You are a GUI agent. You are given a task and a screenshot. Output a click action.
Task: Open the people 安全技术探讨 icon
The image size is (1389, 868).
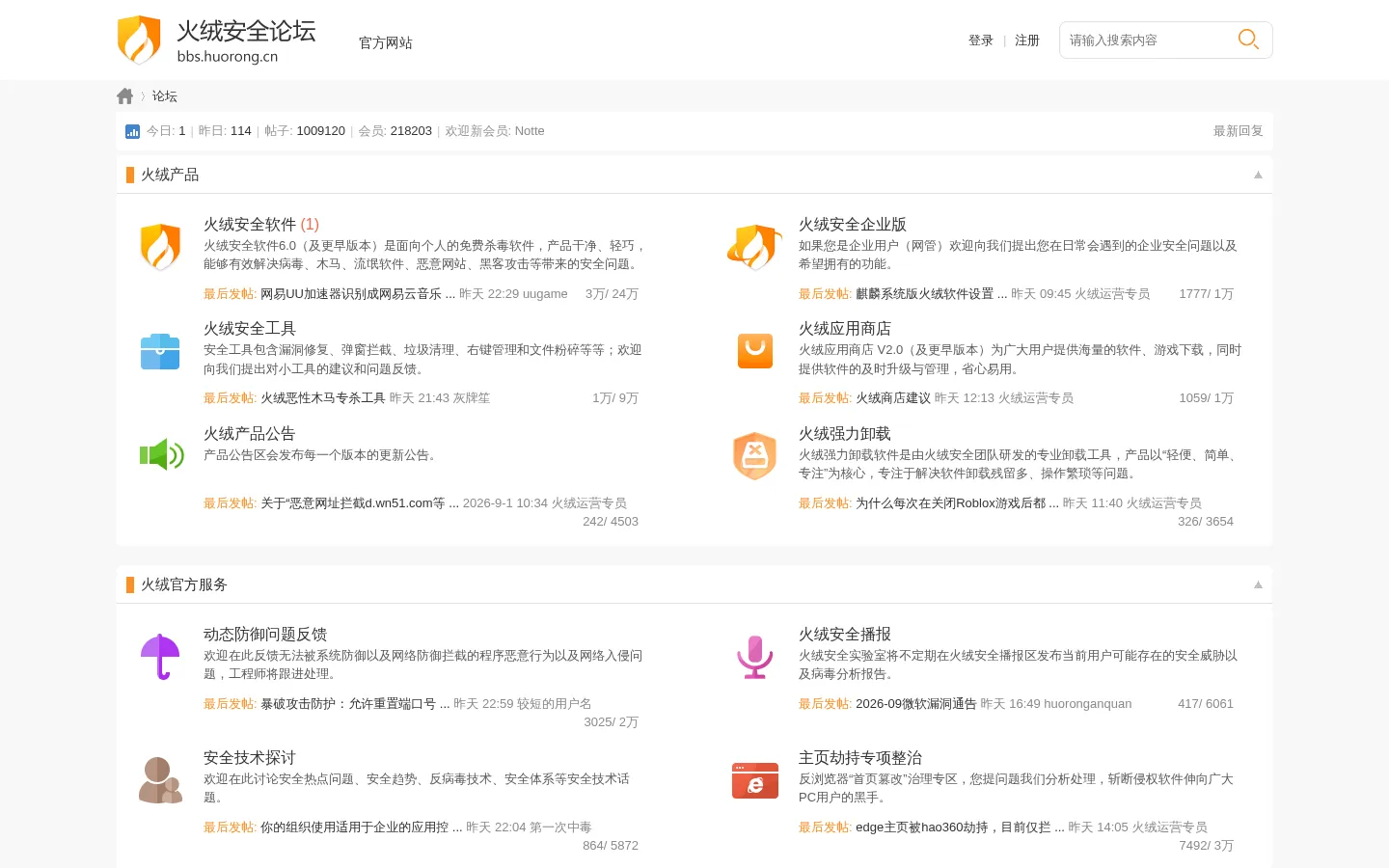(160, 780)
